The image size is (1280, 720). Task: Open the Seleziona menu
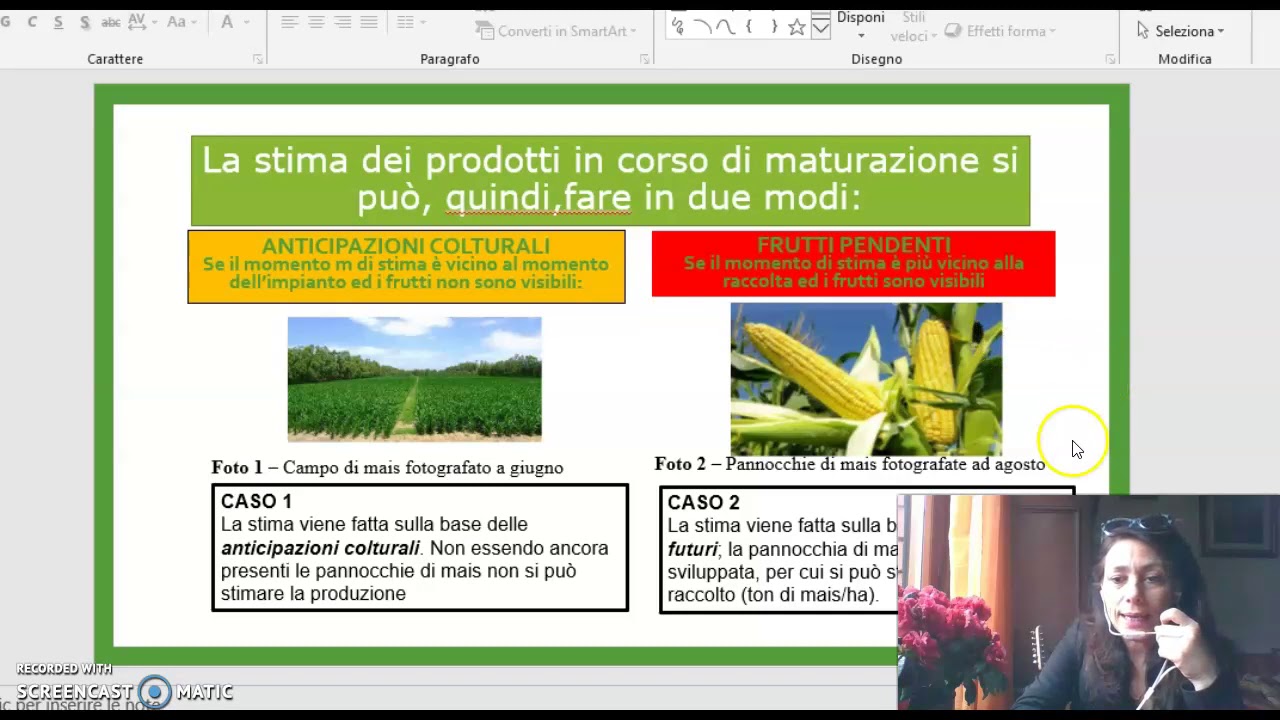point(1180,31)
